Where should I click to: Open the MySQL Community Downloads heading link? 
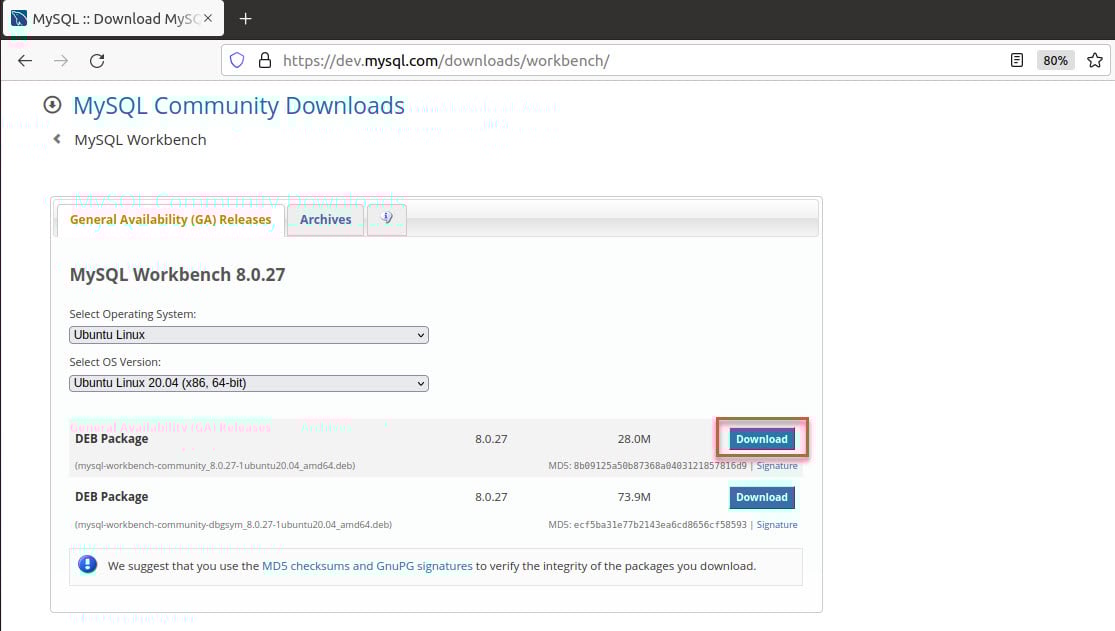tap(239, 105)
